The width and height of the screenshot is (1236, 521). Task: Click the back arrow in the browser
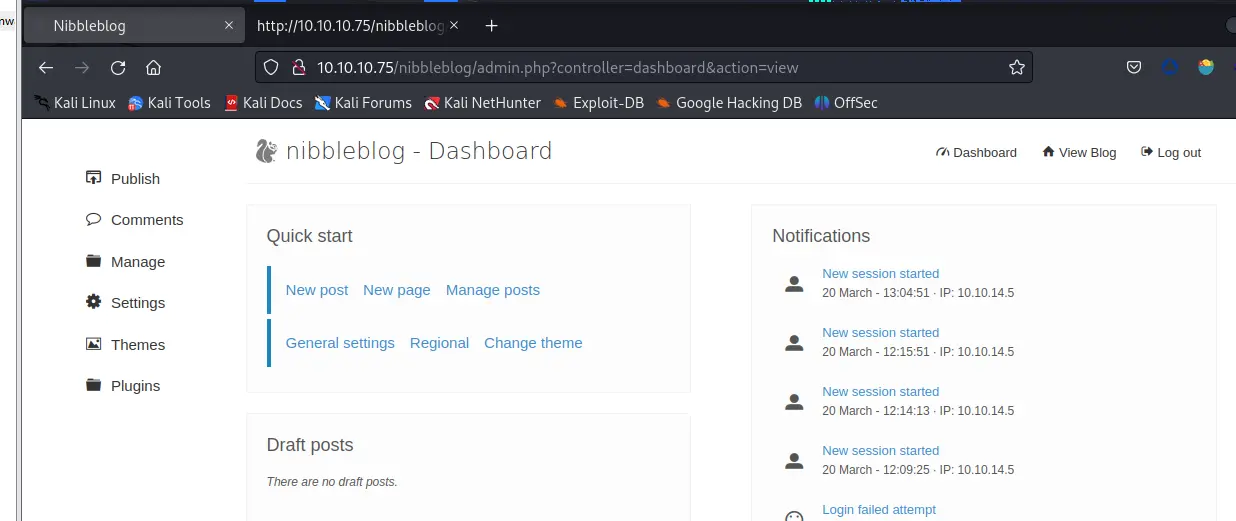[46, 68]
